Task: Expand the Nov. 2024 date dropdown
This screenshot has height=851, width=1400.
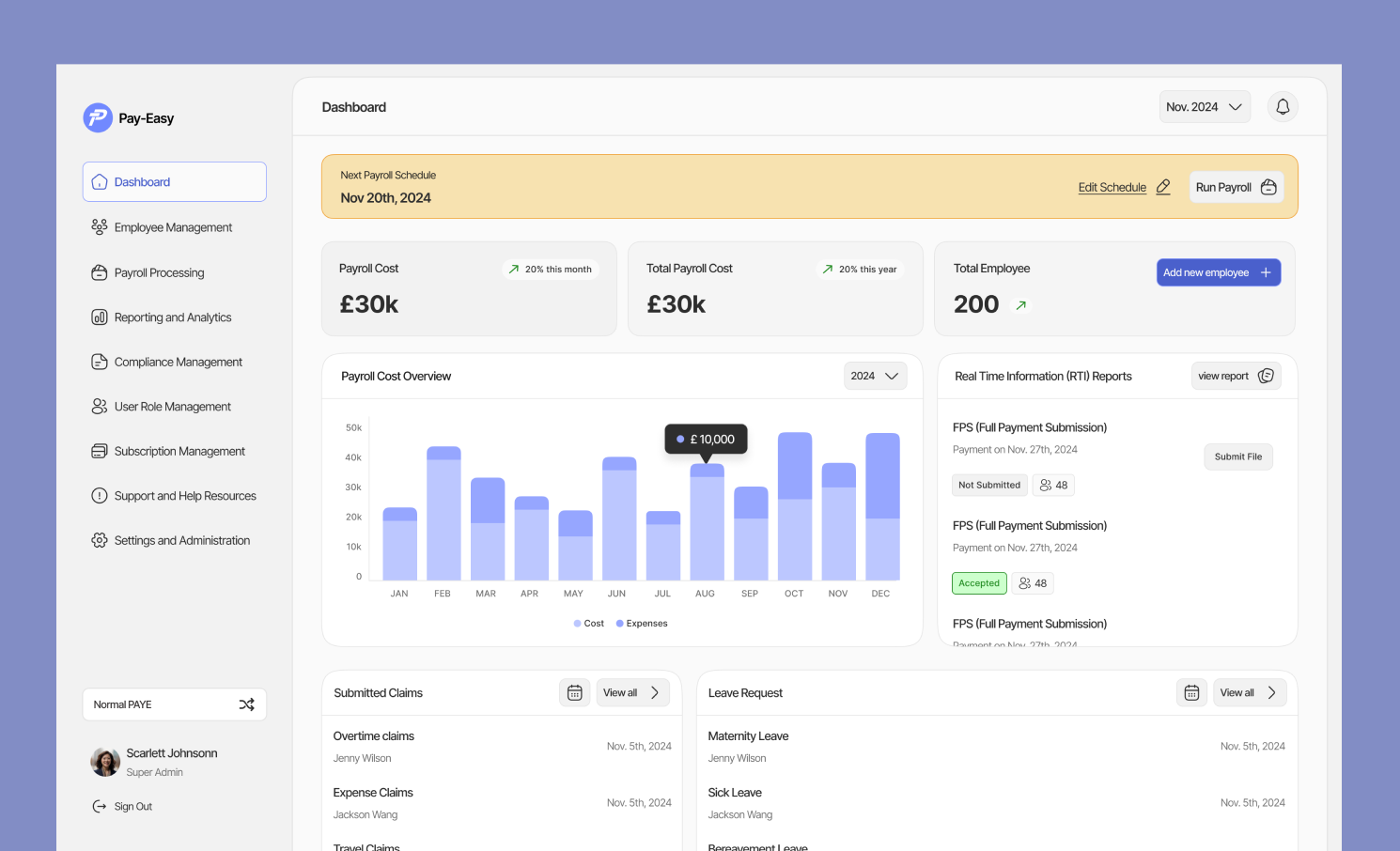Action: 1204,107
